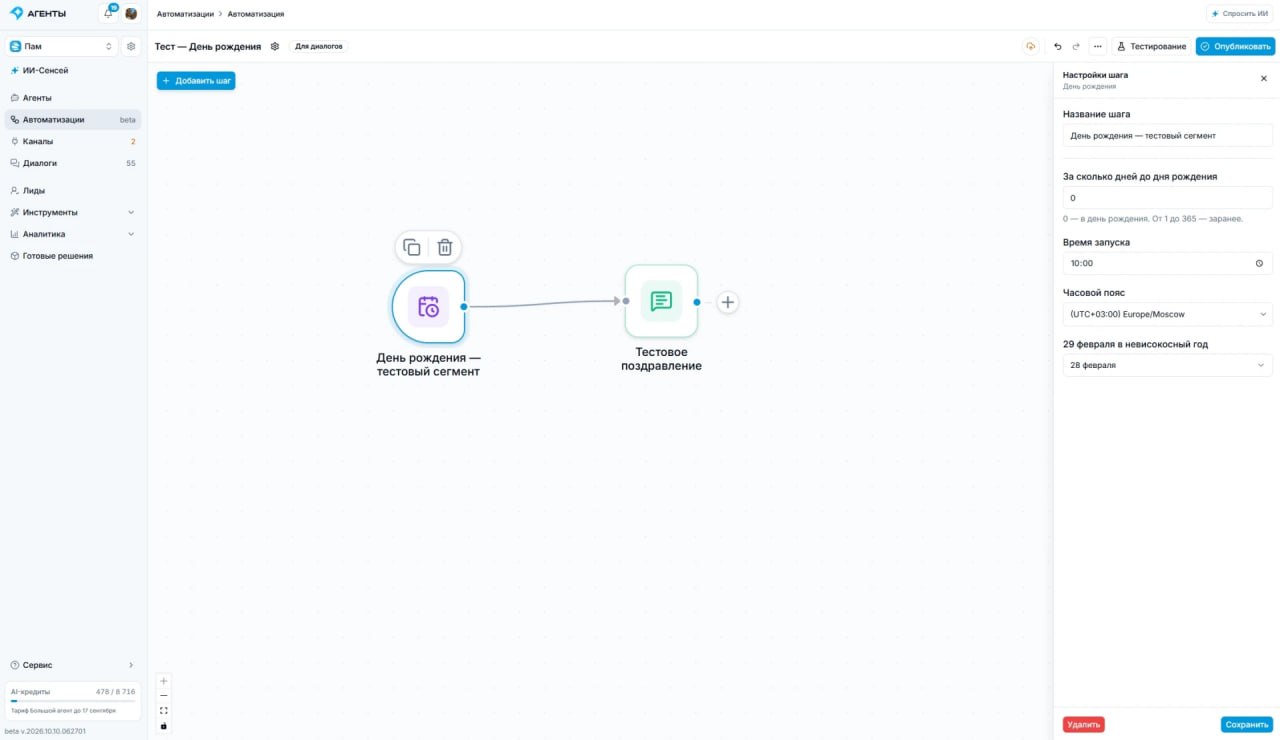Screen dimensions: 1280x740
Task: Select the Тестовое поздравление message node
Action: tap(661, 301)
